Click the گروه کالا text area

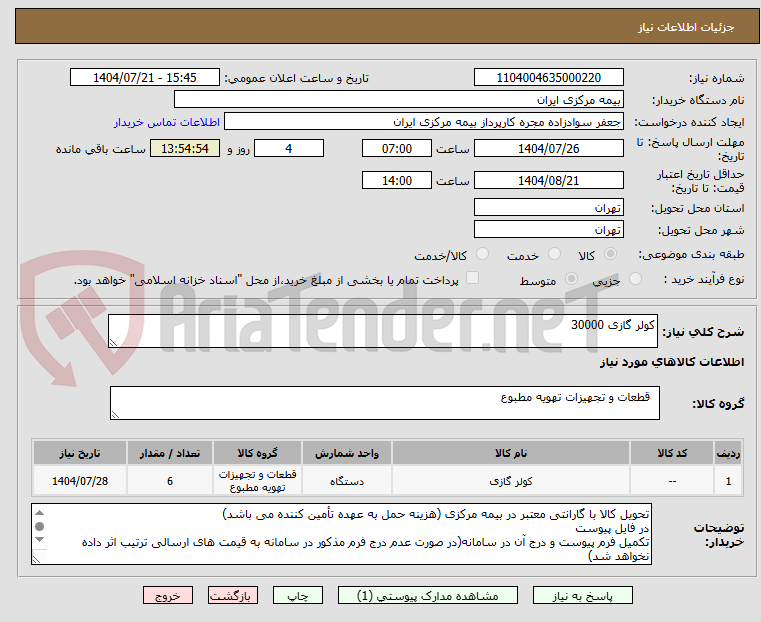coord(385,403)
